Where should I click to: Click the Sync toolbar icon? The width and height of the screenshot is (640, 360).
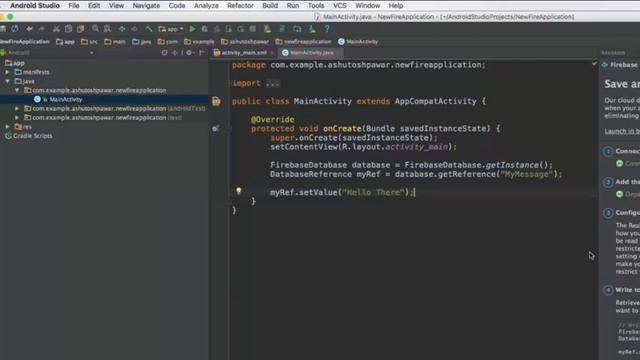15,29
